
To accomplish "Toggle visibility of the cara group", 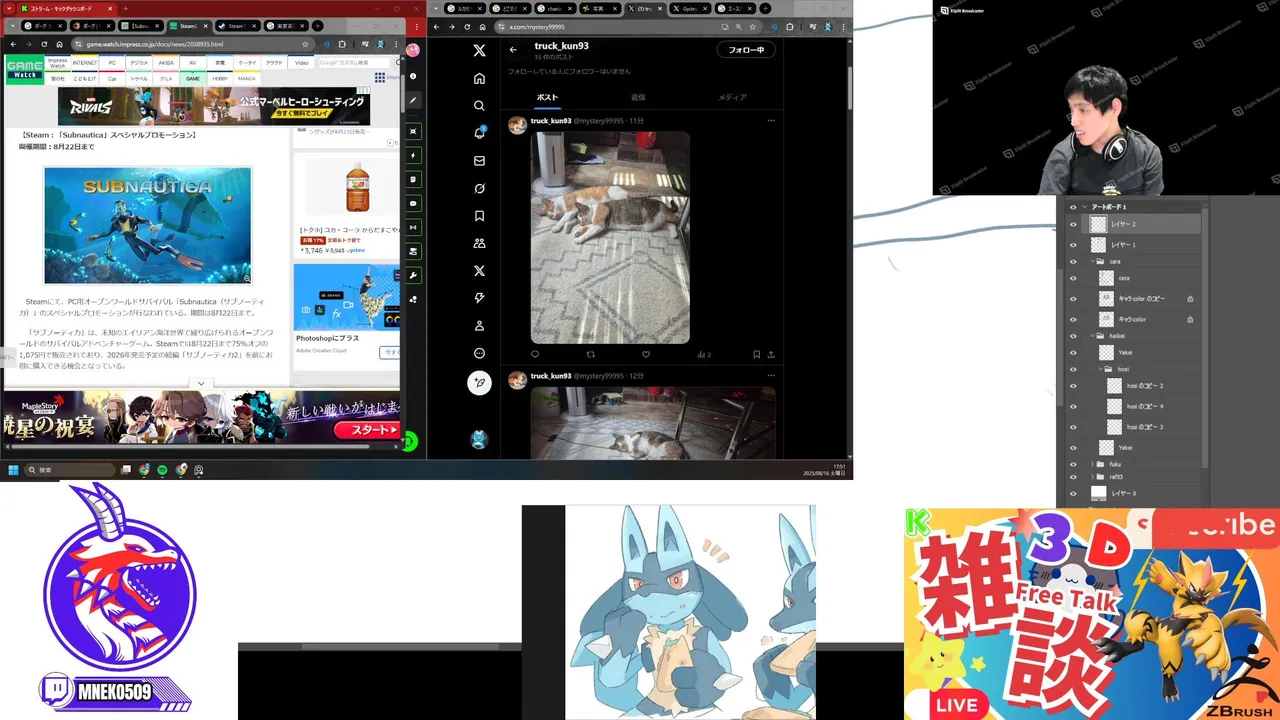I will (1073, 261).
